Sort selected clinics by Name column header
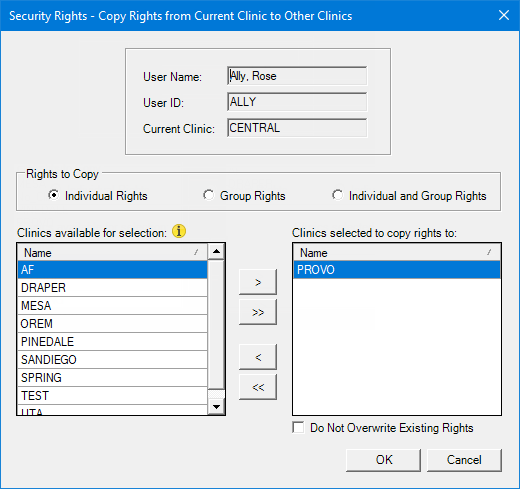 (x=397, y=252)
